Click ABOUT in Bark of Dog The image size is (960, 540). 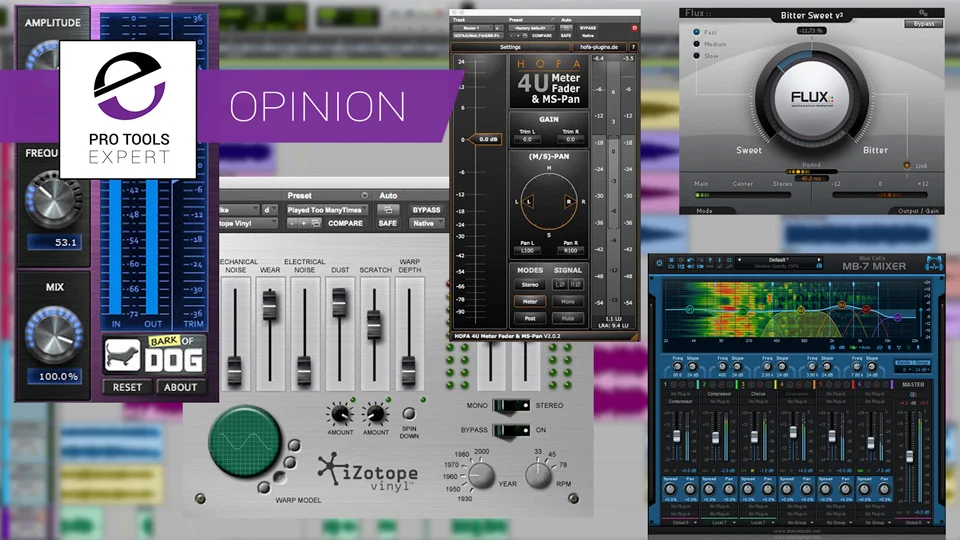point(180,388)
